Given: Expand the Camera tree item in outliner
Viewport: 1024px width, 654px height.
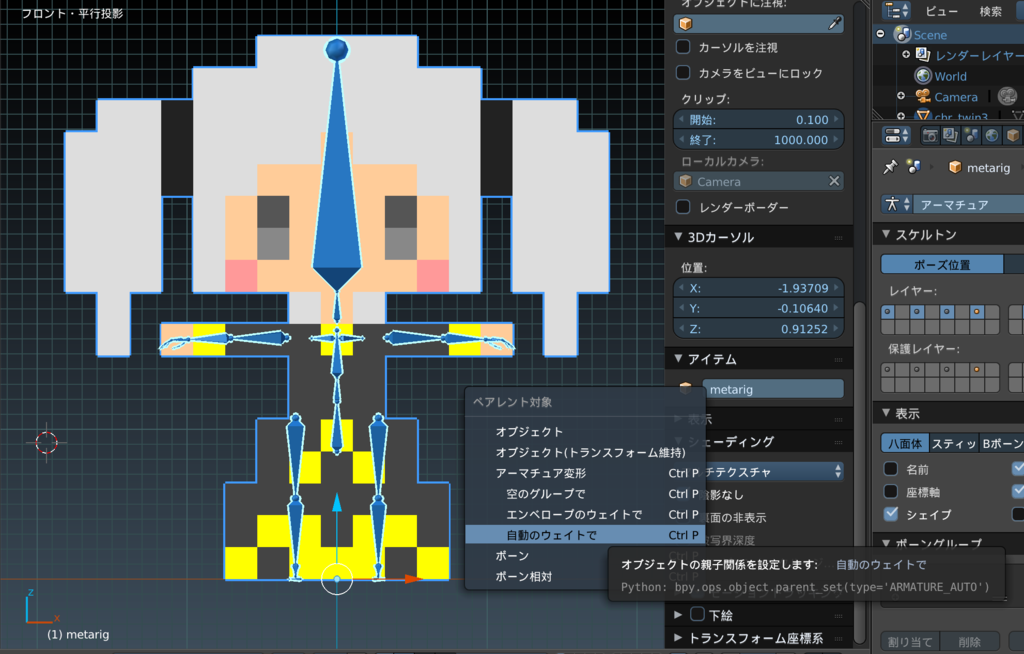Looking at the screenshot, I should coord(901,96).
